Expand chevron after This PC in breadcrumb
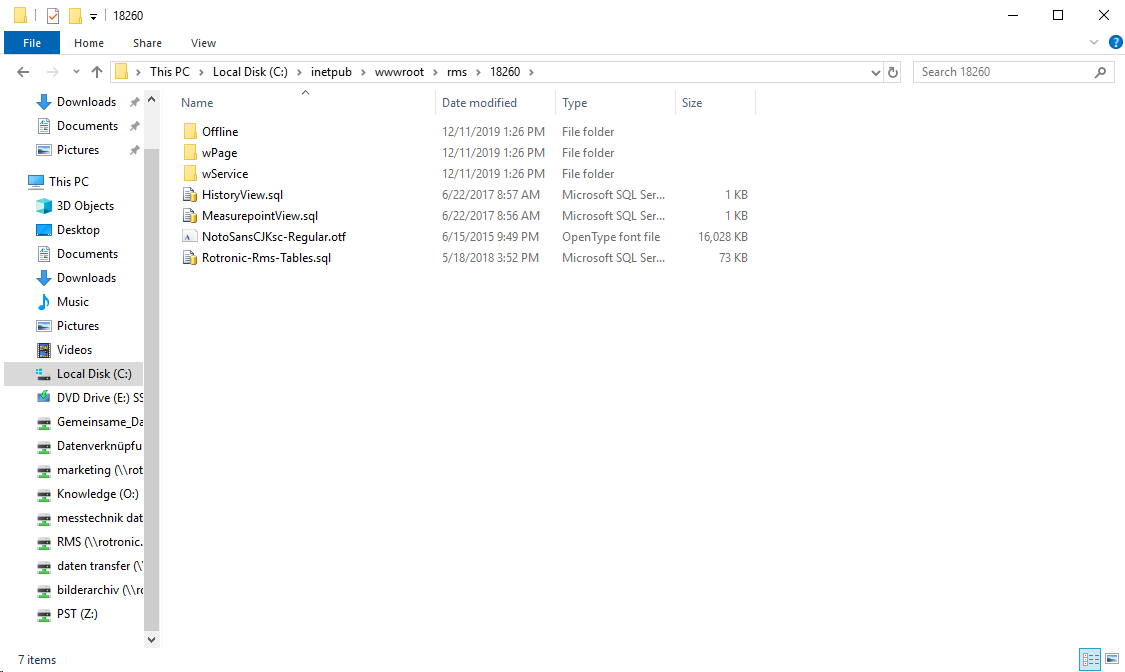Image resolution: width=1125 pixels, height=672 pixels. point(202,72)
